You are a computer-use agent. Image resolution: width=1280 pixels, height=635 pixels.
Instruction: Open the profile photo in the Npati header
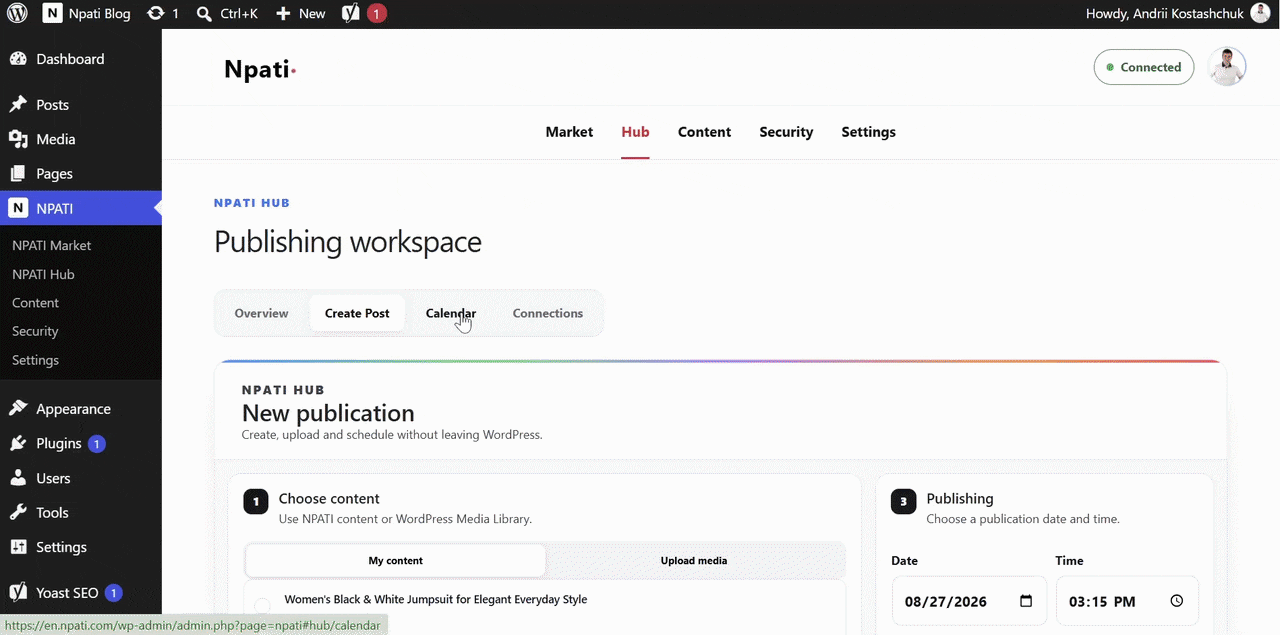click(1227, 67)
